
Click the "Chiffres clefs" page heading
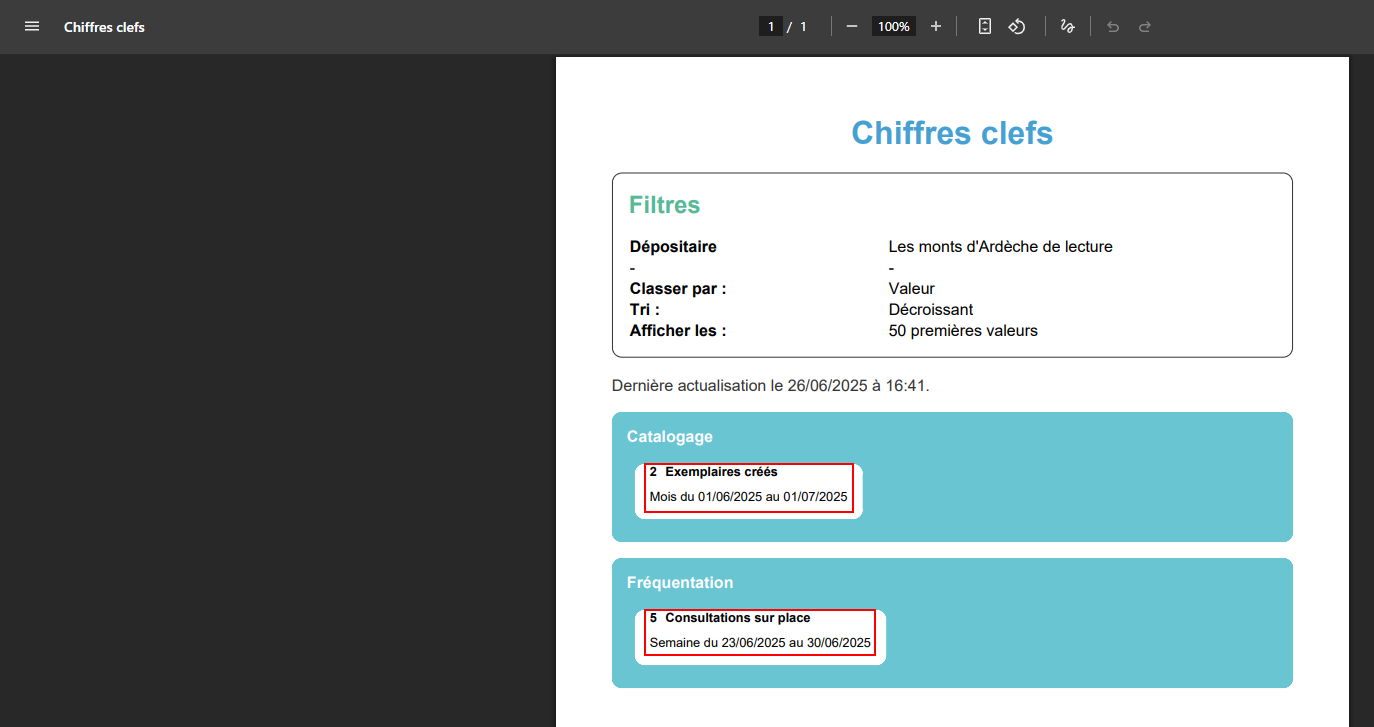click(952, 132)
